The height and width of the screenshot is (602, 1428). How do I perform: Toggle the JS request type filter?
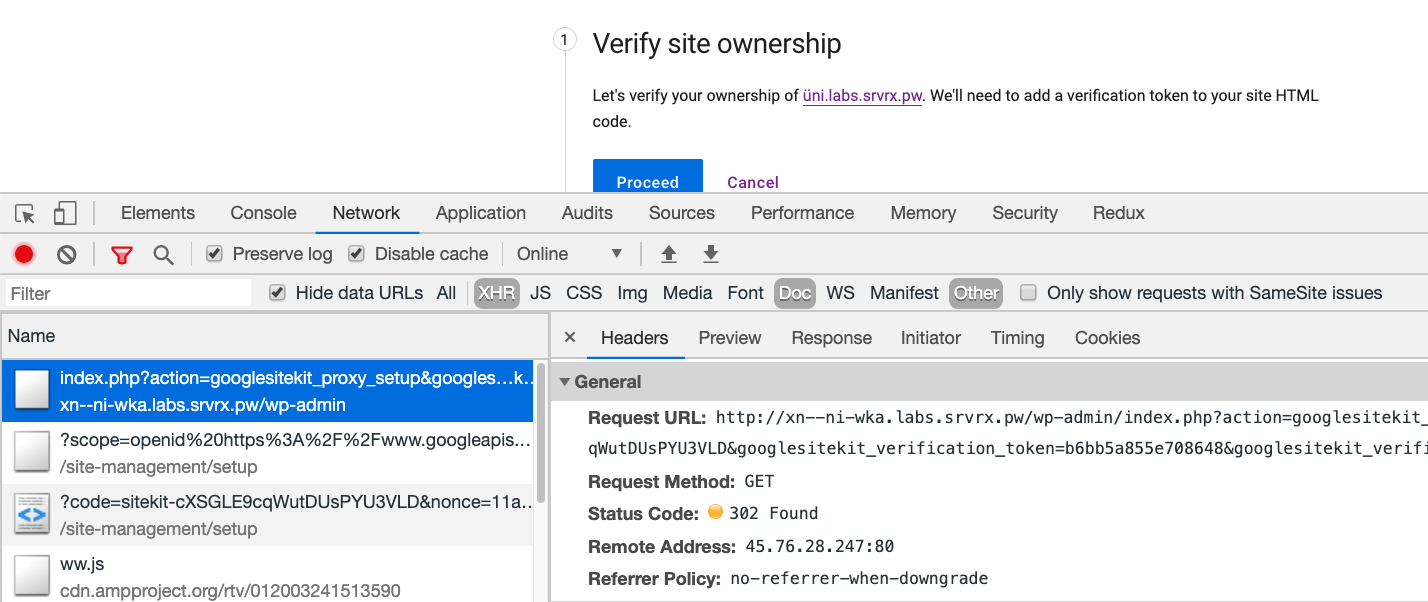(541, 293)
